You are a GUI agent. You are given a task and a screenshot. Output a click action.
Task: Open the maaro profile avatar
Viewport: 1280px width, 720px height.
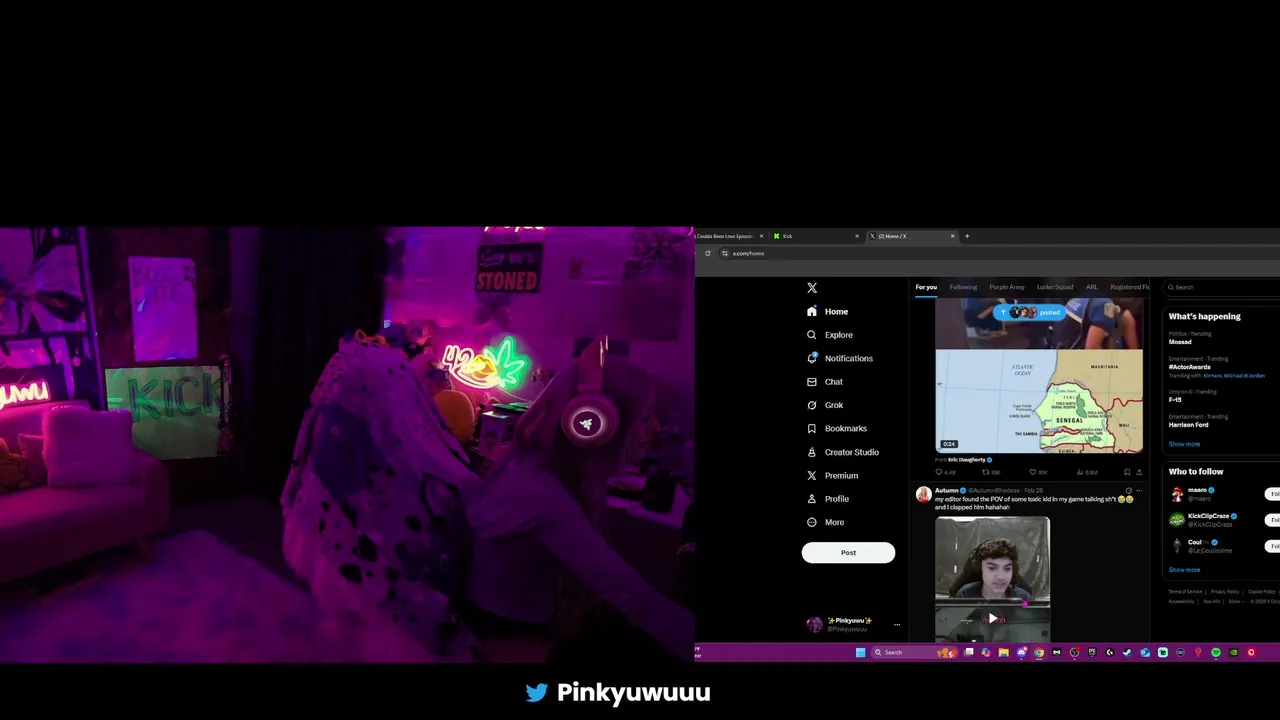(x=1177, y=494)
